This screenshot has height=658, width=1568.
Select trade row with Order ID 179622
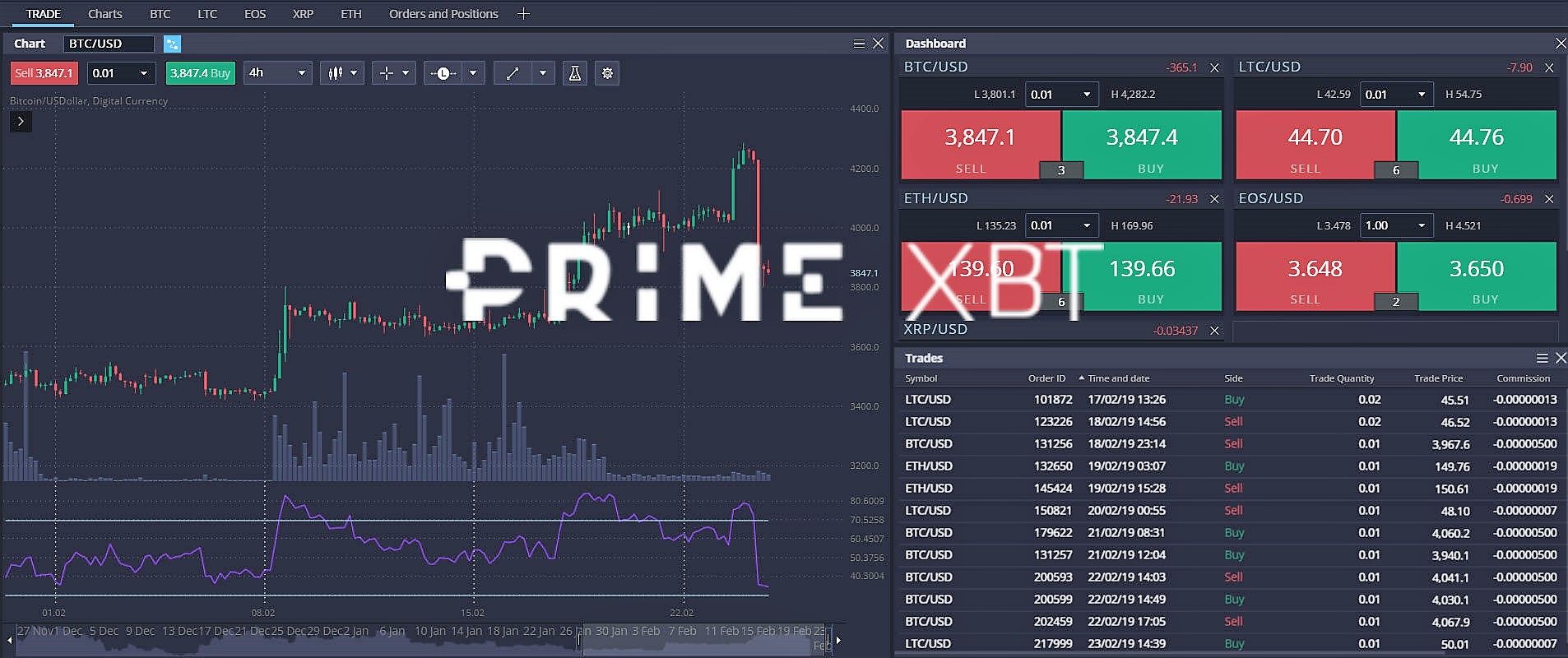pyautogui.click(x=1231, y=533)
